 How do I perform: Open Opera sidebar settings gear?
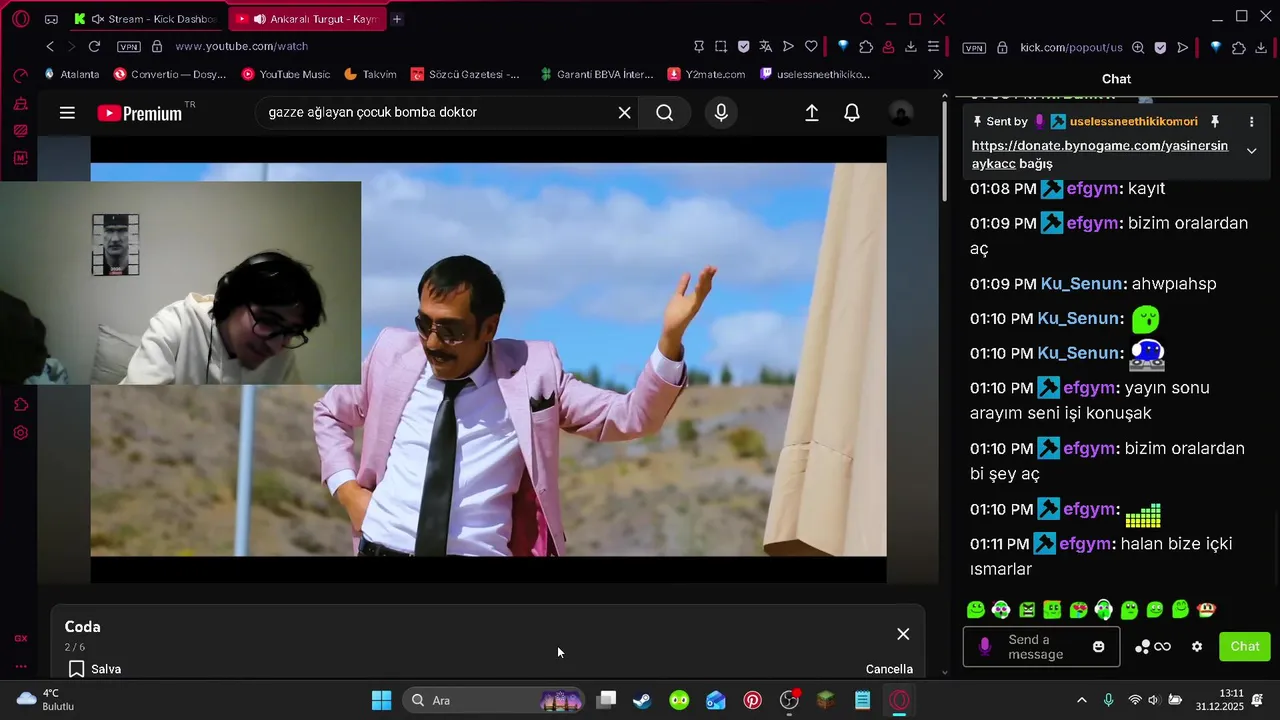21,433
